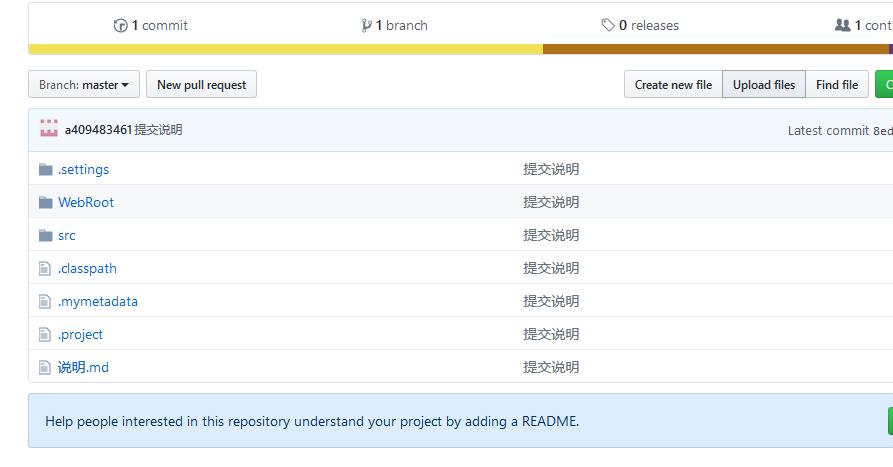Open the 1 commit tab
Viewport: 893px width, 467px height.
[159, 26]
